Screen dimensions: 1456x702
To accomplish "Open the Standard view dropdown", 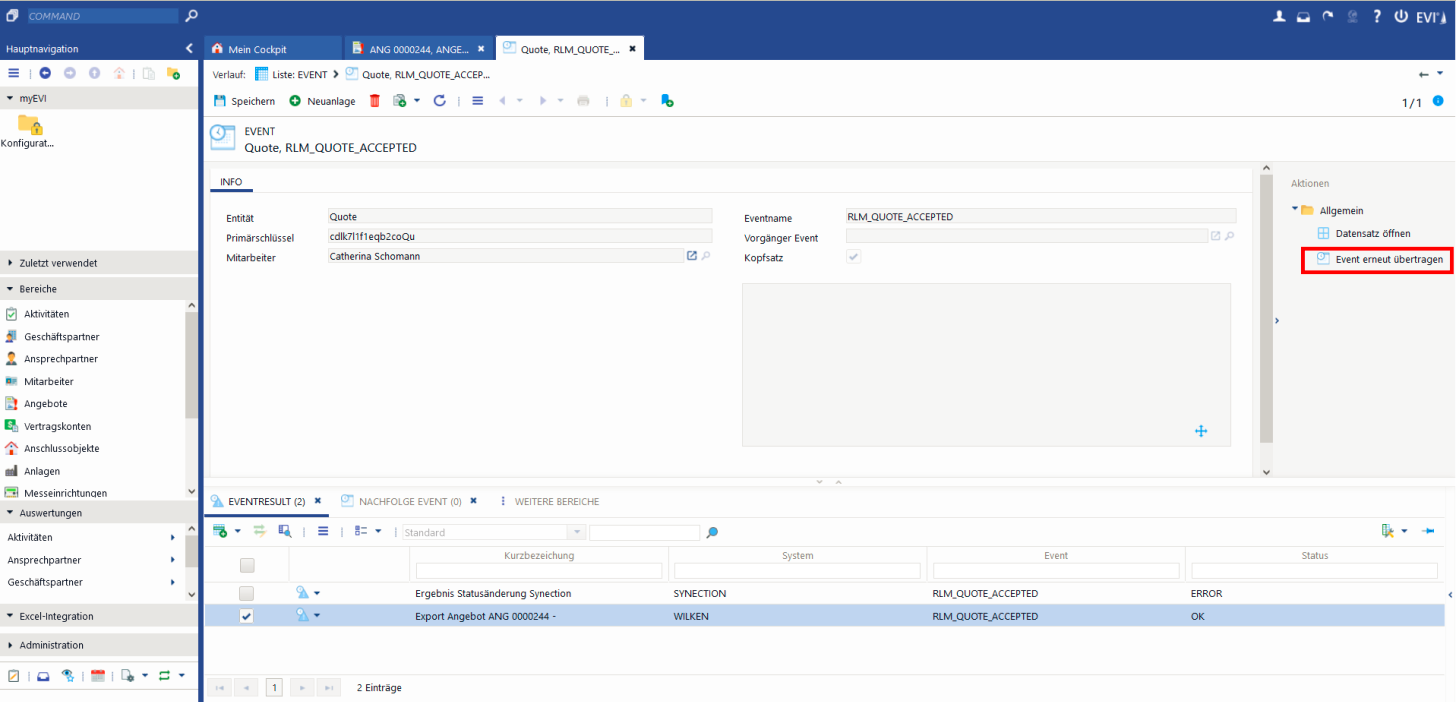I will coord(577,533).
